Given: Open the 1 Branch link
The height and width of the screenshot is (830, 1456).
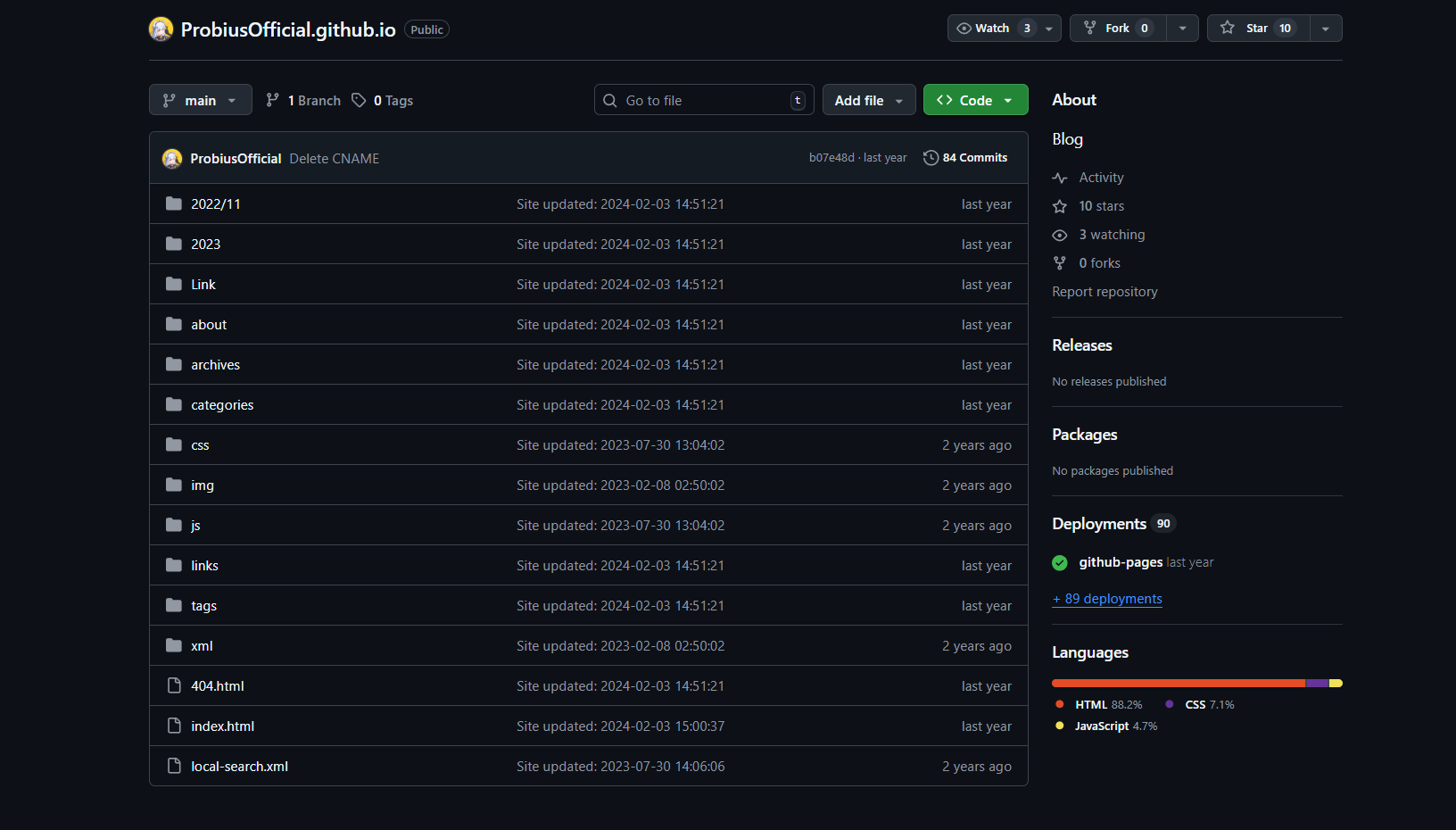Looking at the screenshot, I should [304, 100].
